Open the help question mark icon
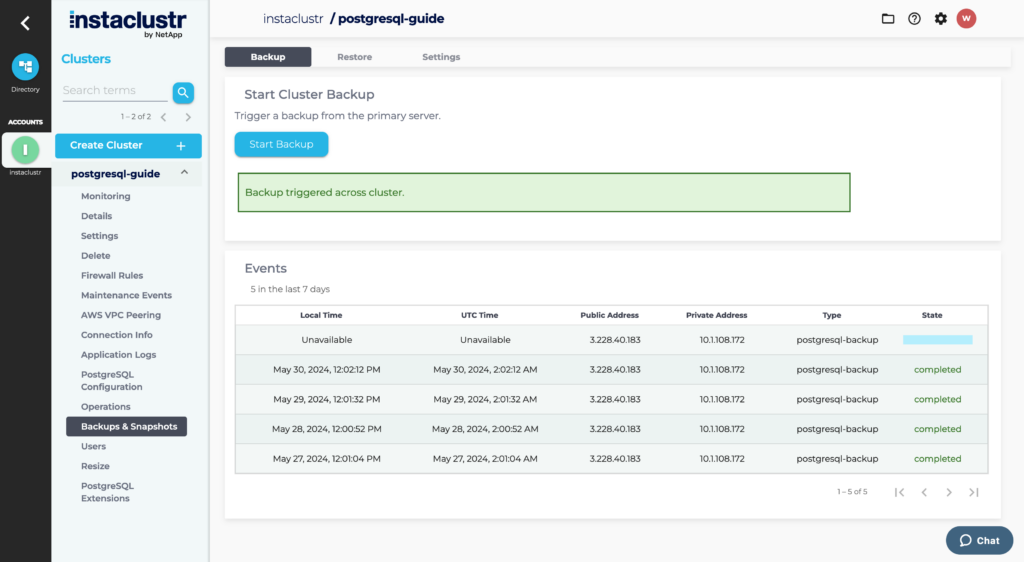Screen dimensions: 1024x562 coord(914,19)
